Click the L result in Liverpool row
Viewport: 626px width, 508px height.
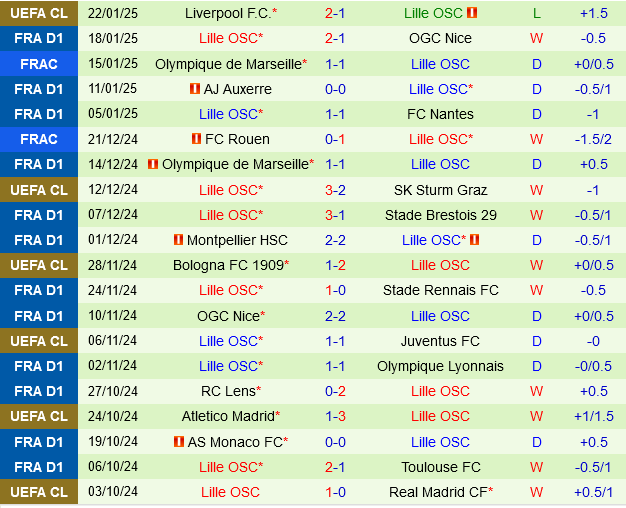click(537, 13)
